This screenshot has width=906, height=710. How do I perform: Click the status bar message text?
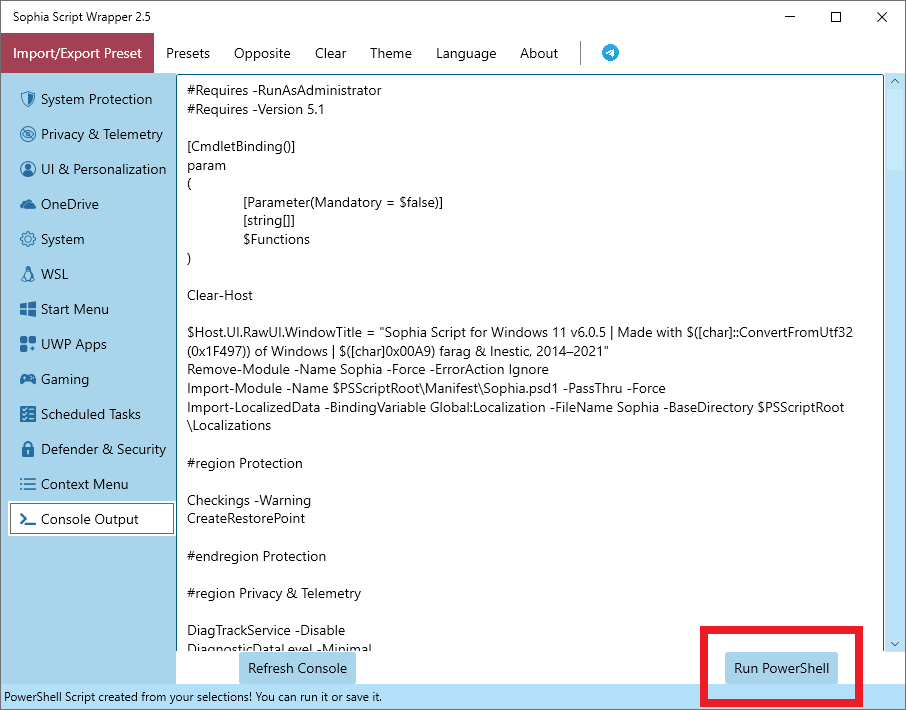tap(193, 697)
